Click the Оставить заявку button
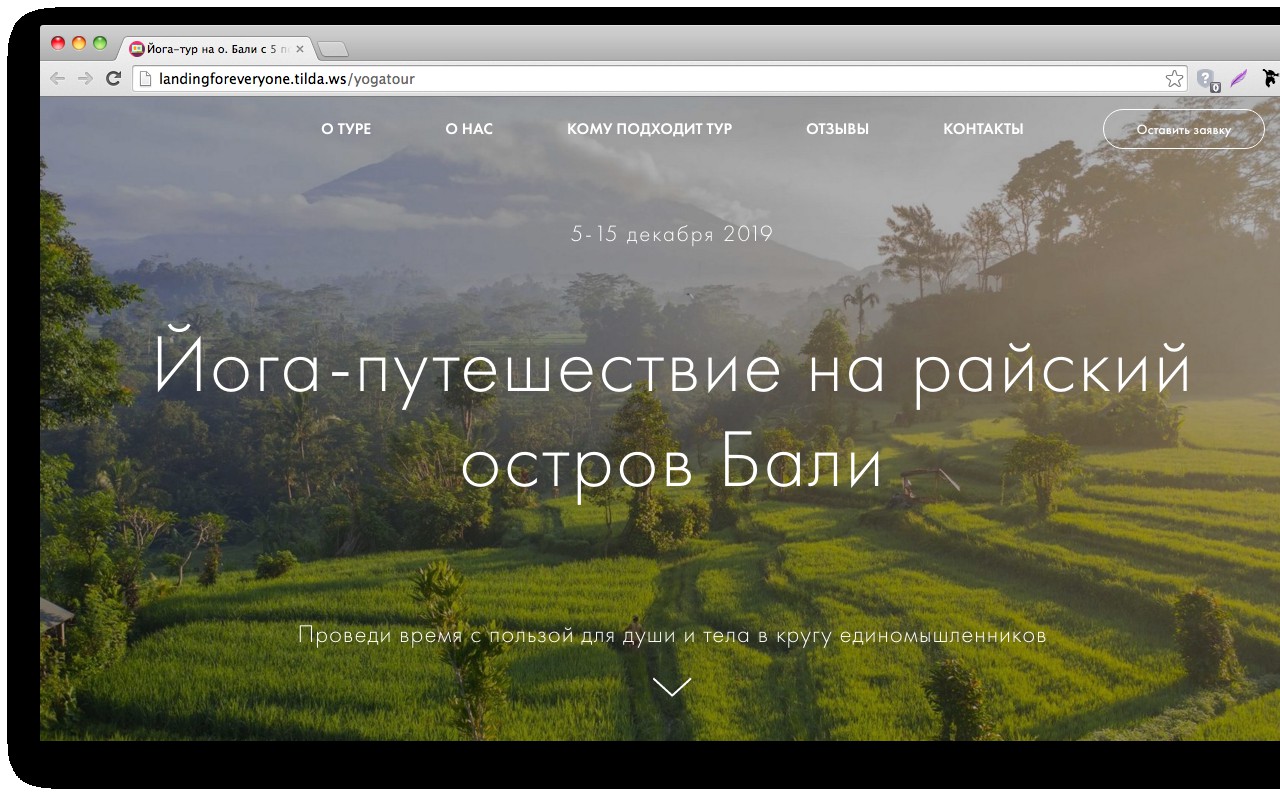The height and width of the screenshot is (796, 1280). tap(1184, 129)
